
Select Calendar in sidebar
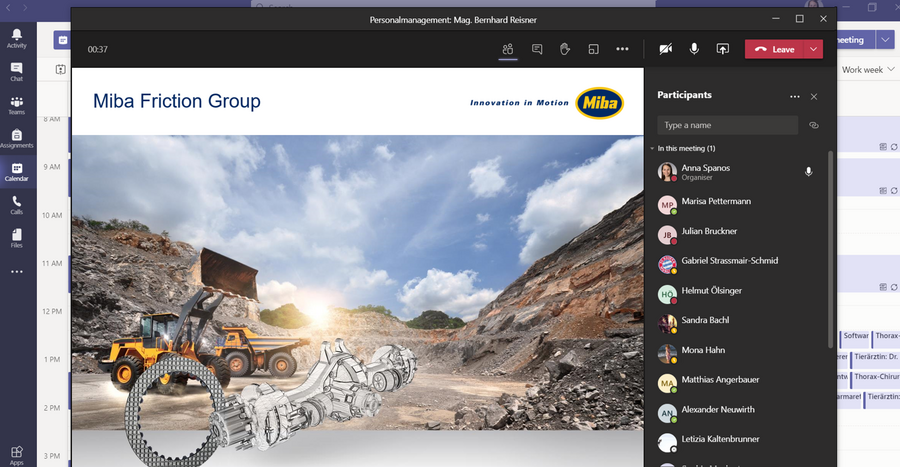click(17, 172)
